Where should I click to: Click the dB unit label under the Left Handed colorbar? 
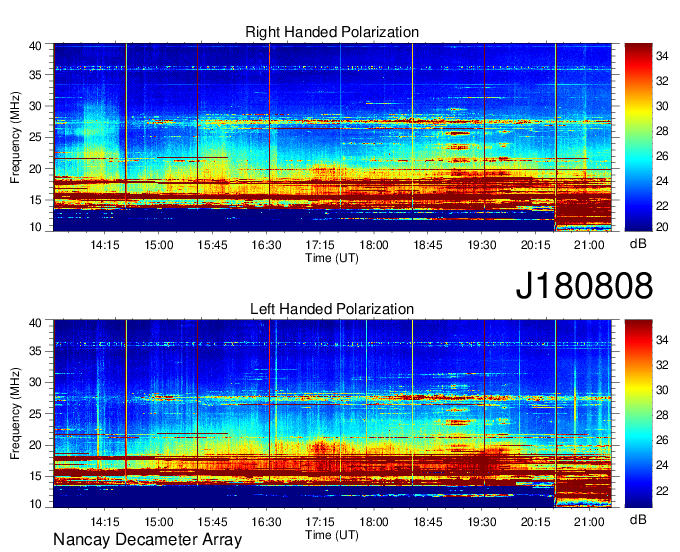tap(638, 519)
